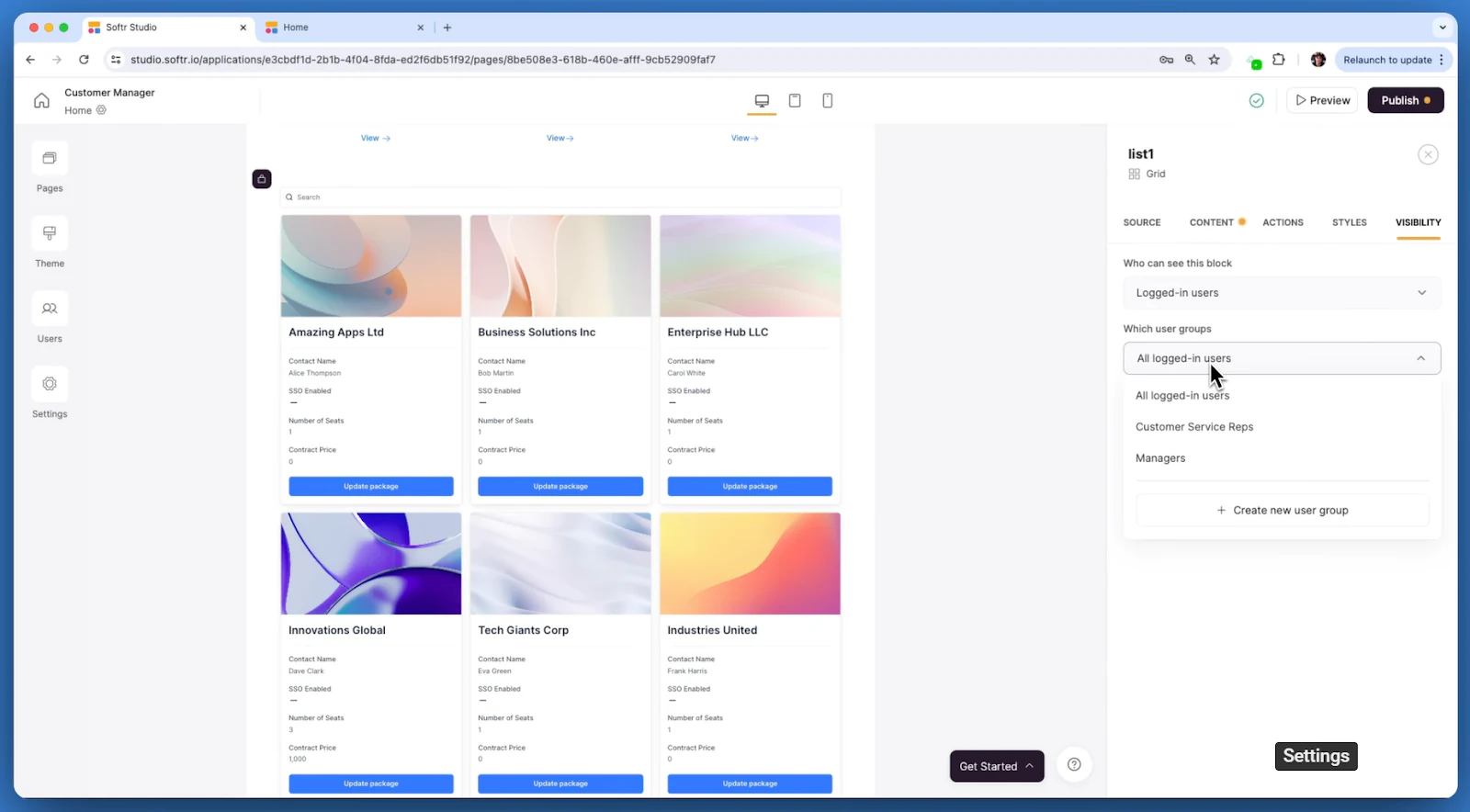Go to the home dashboard icon
This screenshot has height=812, width=1470.
(x=41, y=101)
